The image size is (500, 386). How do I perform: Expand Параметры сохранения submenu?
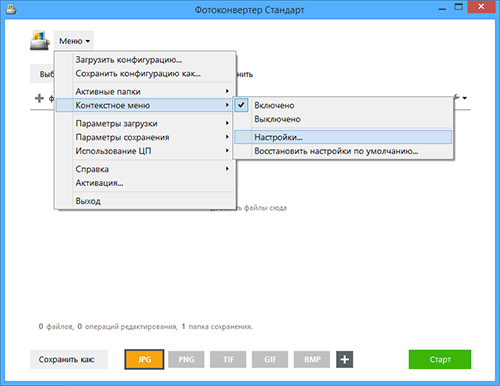coord(145,137)
